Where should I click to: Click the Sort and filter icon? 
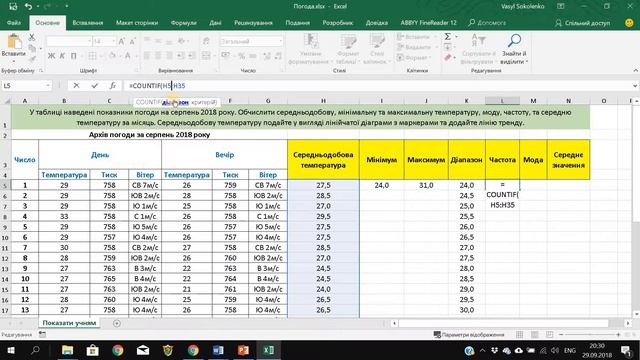[x=478, y=41]
